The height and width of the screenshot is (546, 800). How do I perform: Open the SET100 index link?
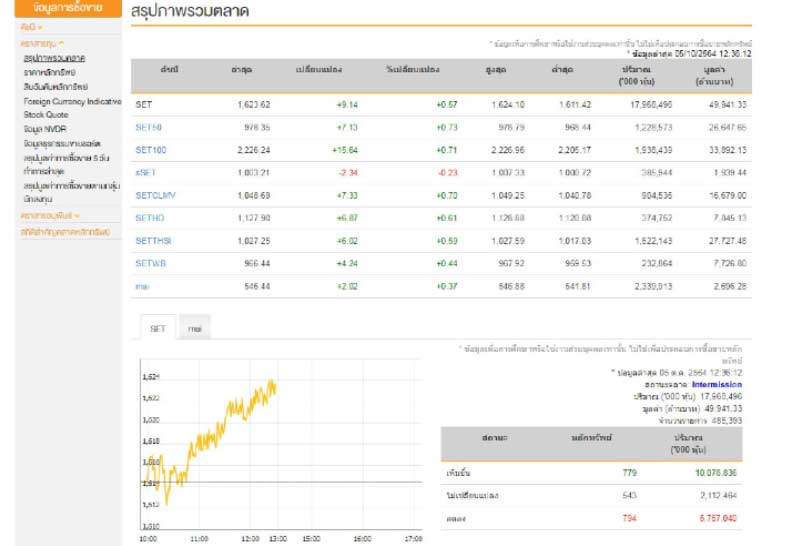151,150
